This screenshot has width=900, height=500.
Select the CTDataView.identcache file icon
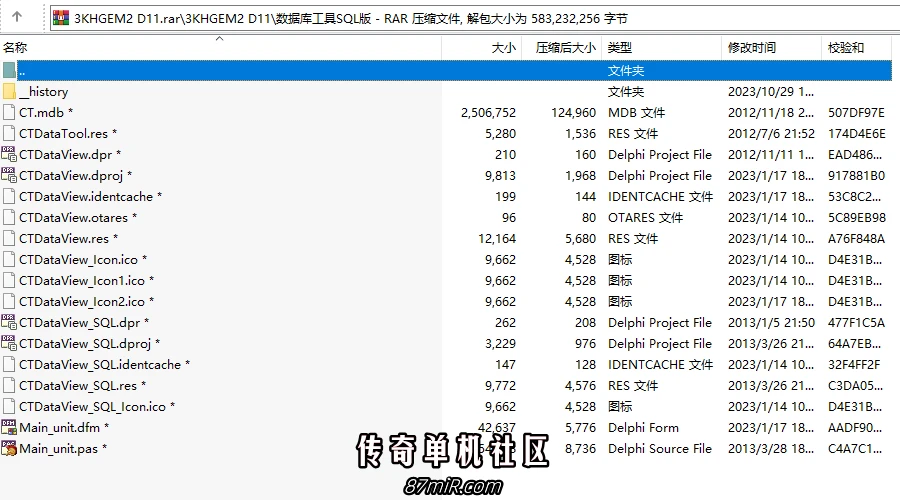click(9, 197)
